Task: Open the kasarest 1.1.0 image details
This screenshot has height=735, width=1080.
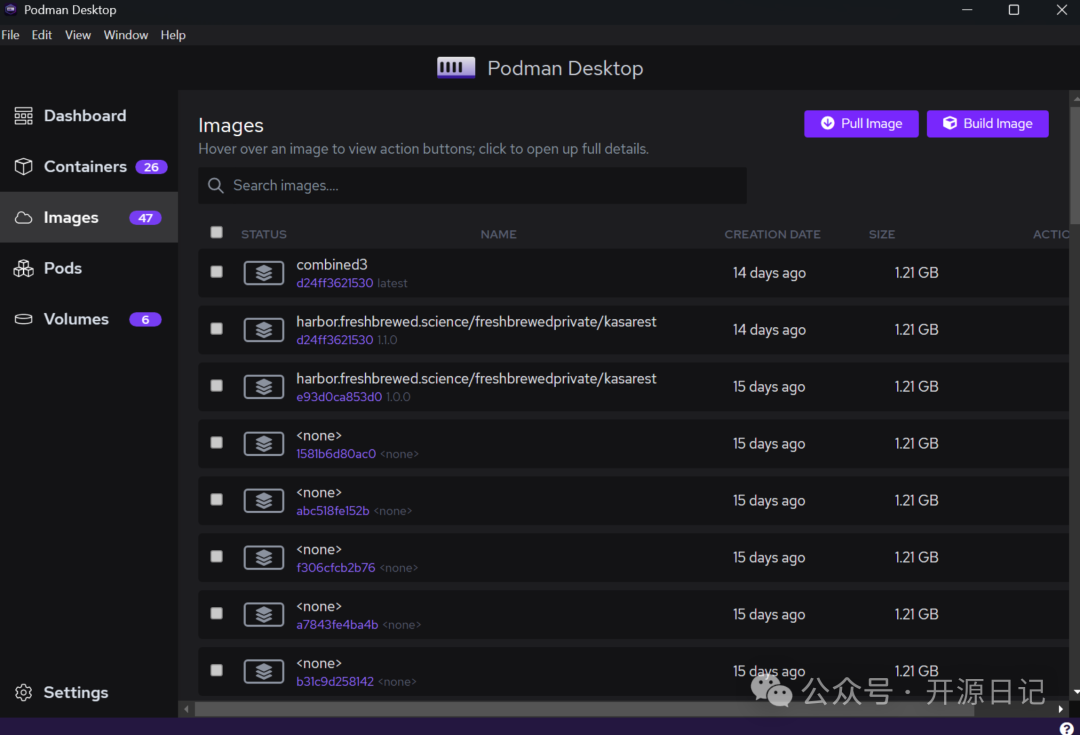Action: point(476,323)
